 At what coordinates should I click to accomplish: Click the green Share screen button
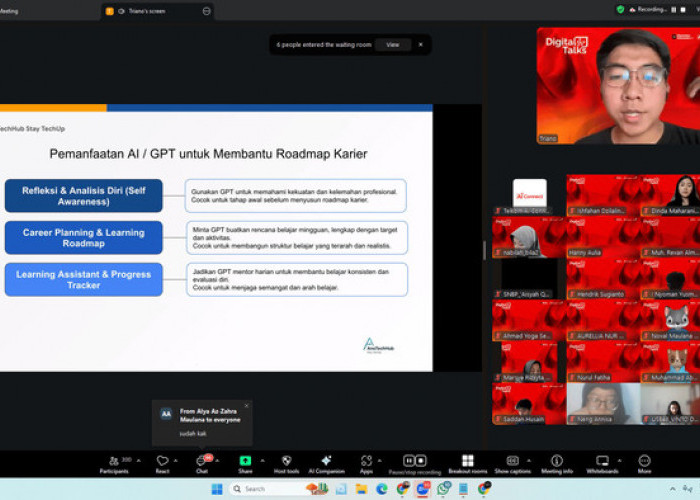pyautogui.click(x=245, y=461)
